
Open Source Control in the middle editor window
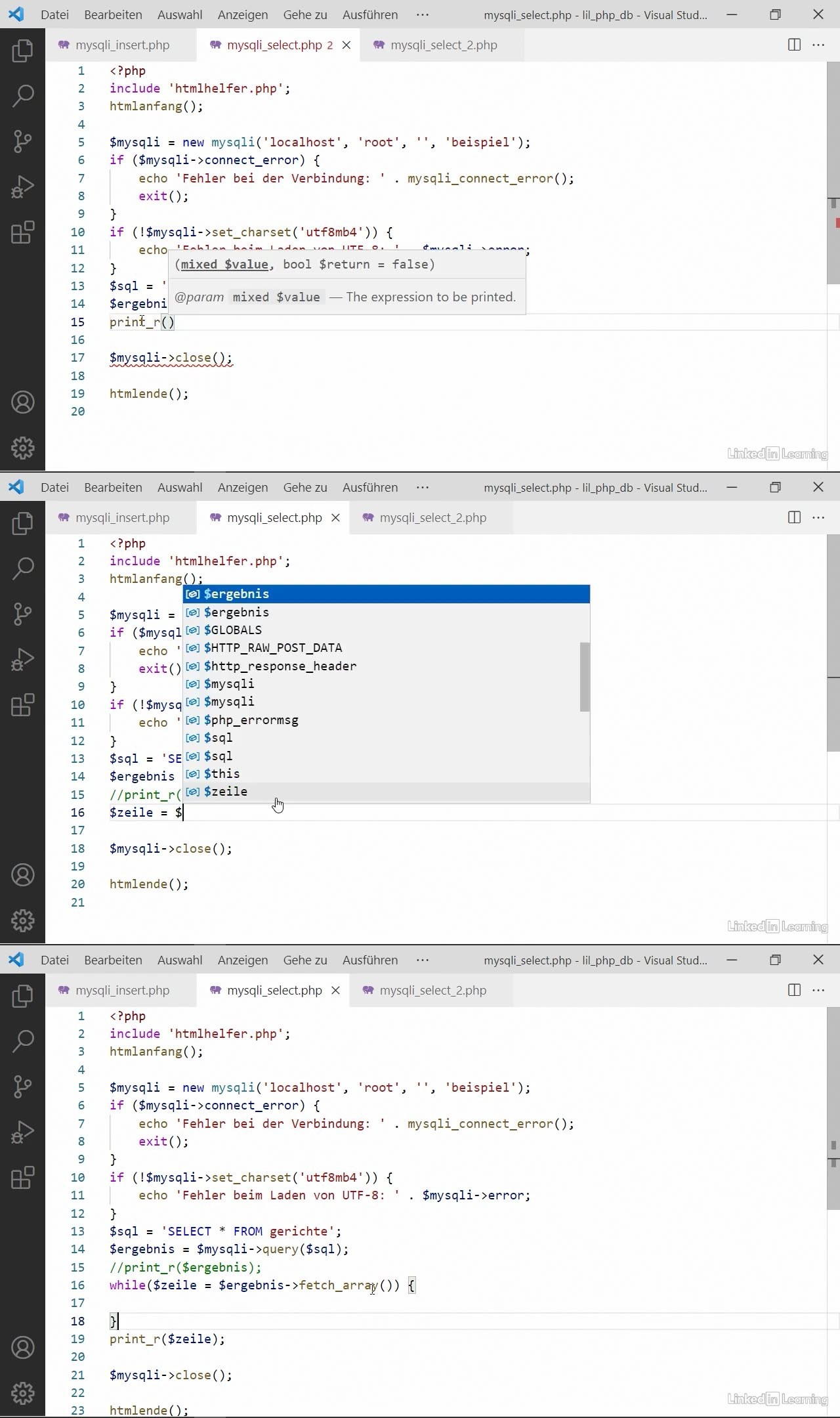[x=22, y=614]
